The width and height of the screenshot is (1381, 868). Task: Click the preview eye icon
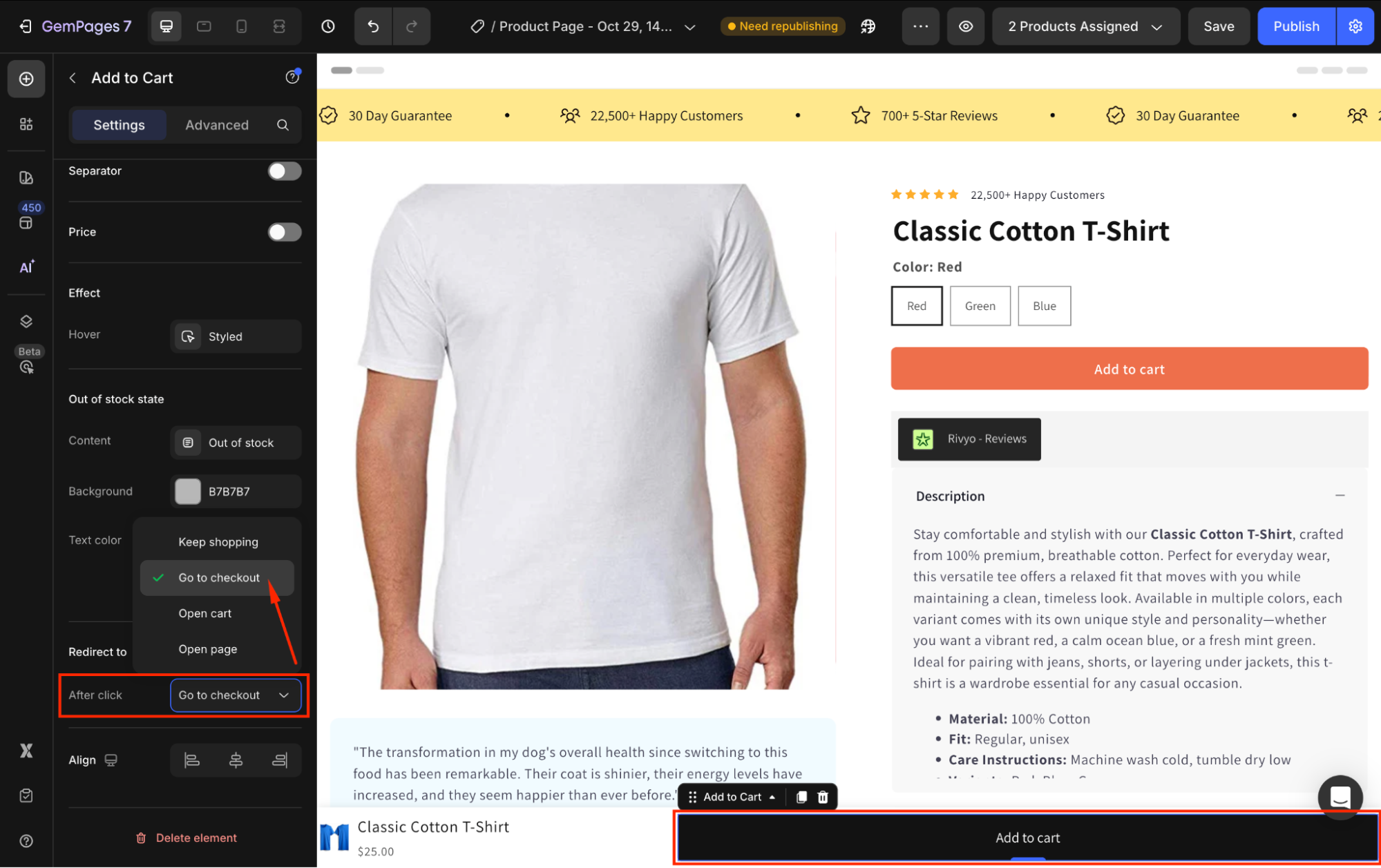tap(965, 26)
